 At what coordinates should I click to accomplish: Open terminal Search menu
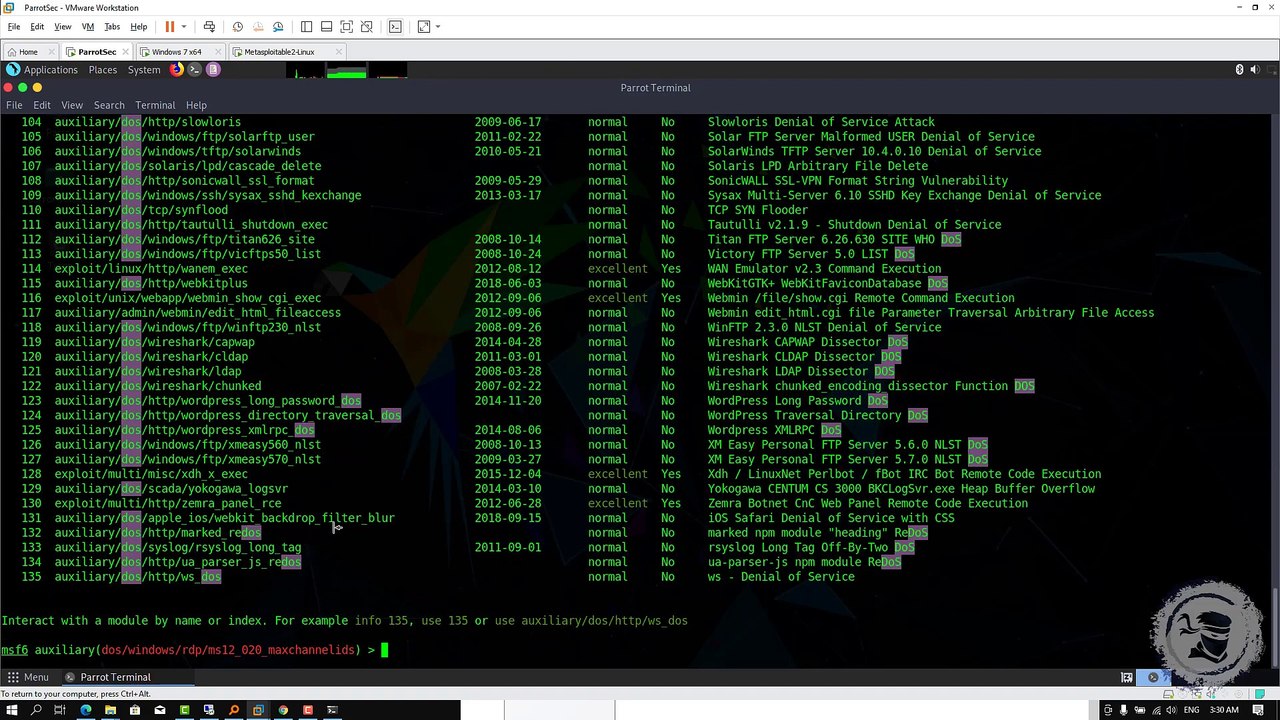[109, 105]
